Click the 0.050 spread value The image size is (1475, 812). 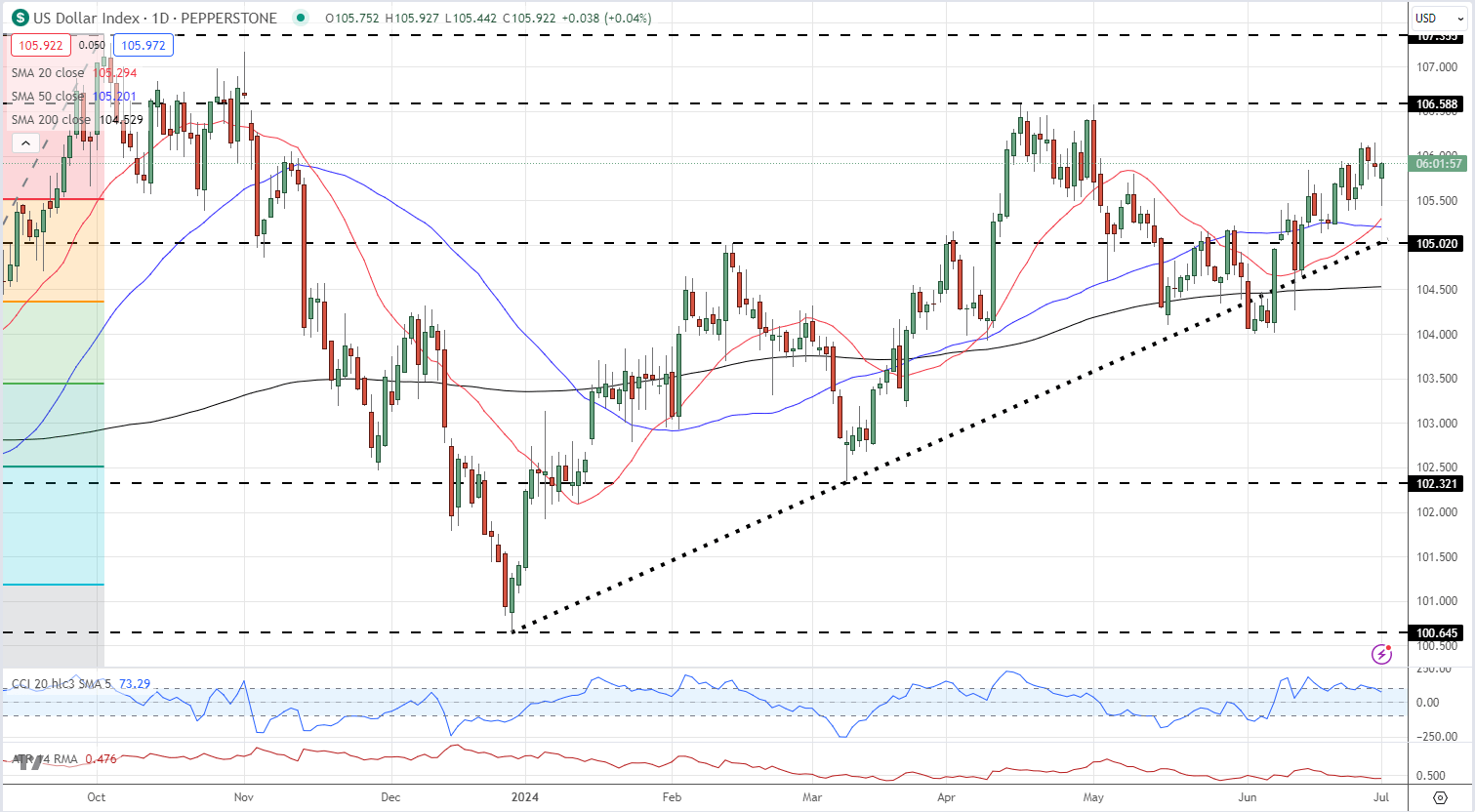pos(92,45)
